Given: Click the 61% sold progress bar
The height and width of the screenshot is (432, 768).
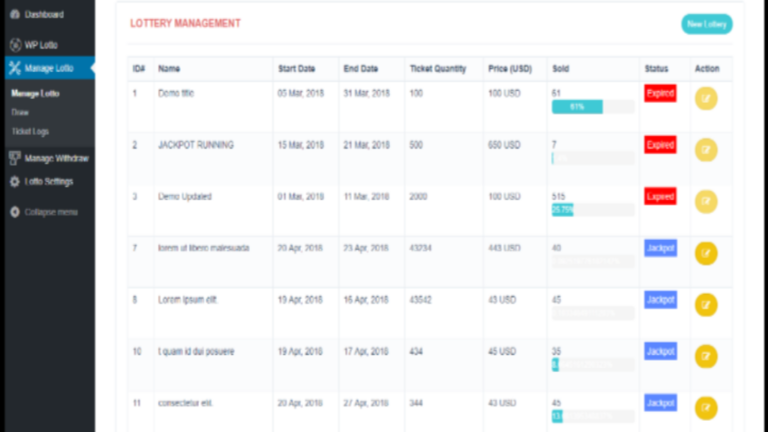Looking at the screenshot, I should [577, 107].
